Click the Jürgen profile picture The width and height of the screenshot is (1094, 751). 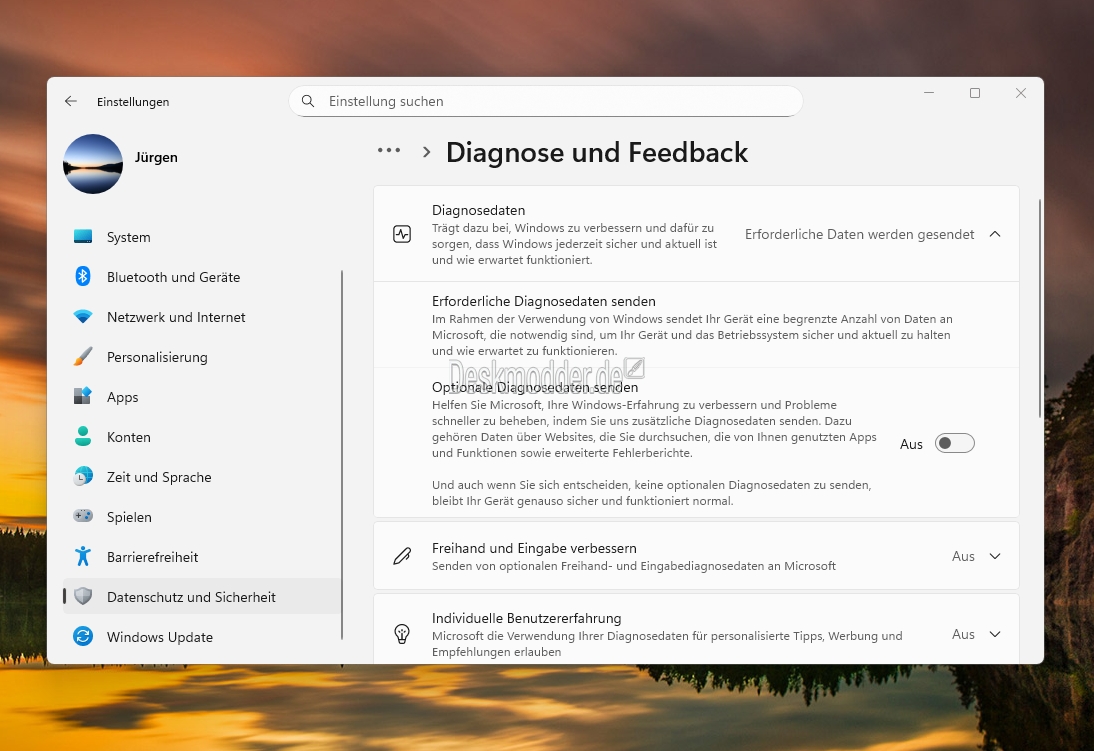click(x=93, y=164)
